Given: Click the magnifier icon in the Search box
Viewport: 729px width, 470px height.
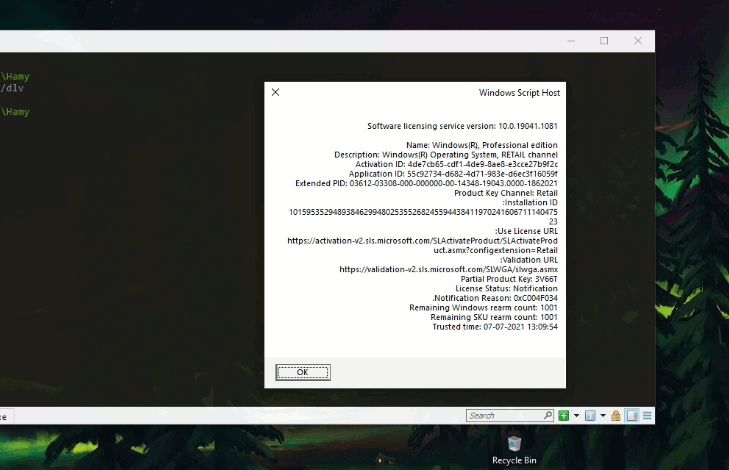Looking at the screenshot, I should point(548,415).
